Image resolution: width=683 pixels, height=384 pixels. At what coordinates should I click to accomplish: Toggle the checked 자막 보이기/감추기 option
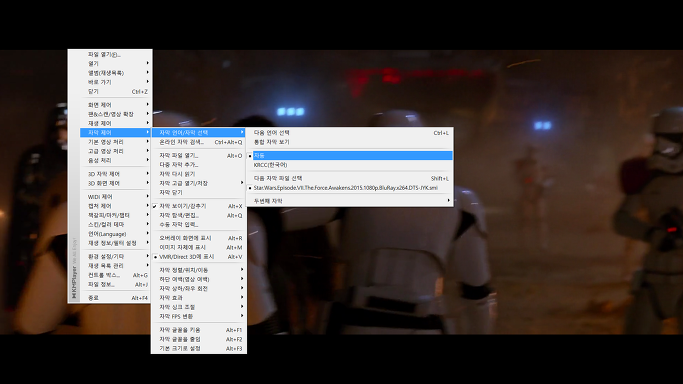[199, 206]
